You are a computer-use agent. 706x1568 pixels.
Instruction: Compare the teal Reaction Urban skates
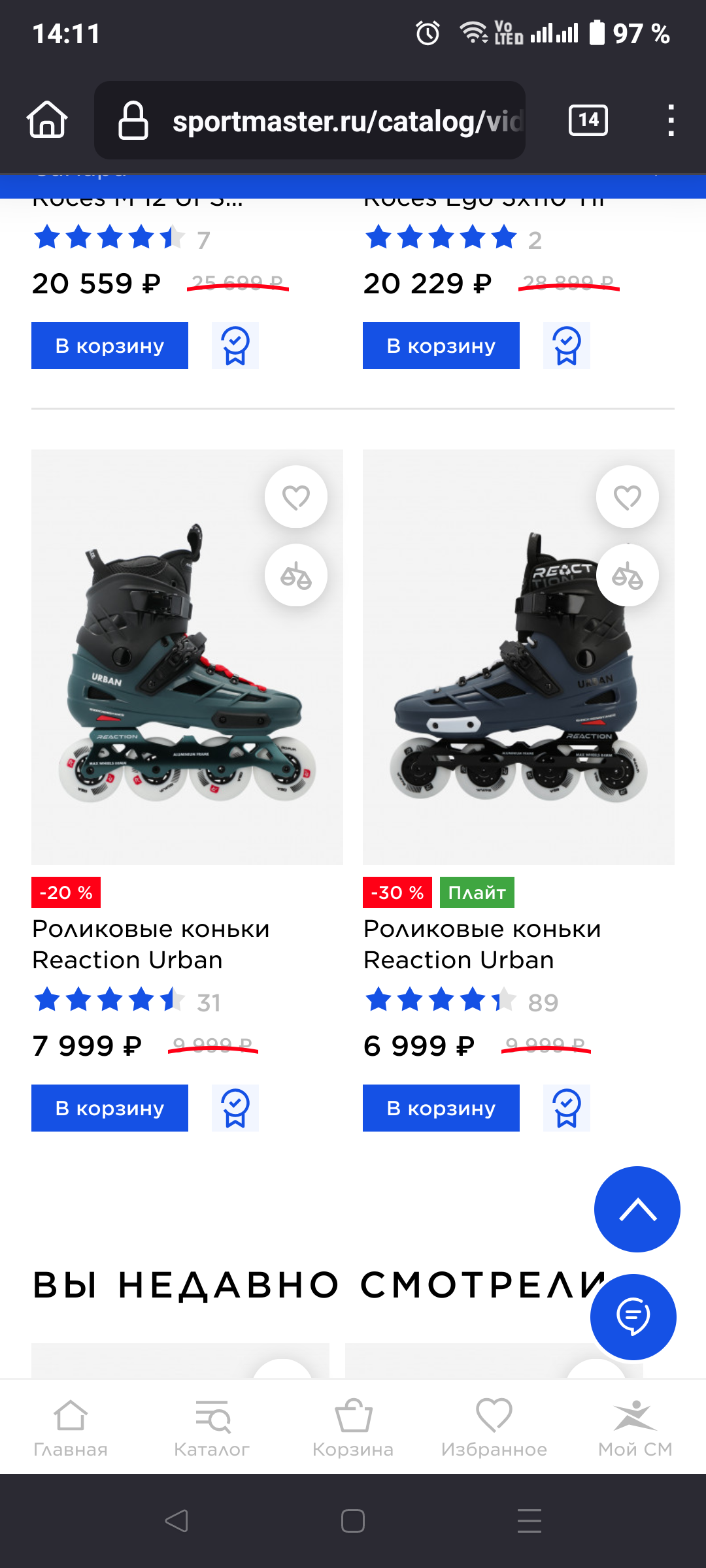pos(296,576)
